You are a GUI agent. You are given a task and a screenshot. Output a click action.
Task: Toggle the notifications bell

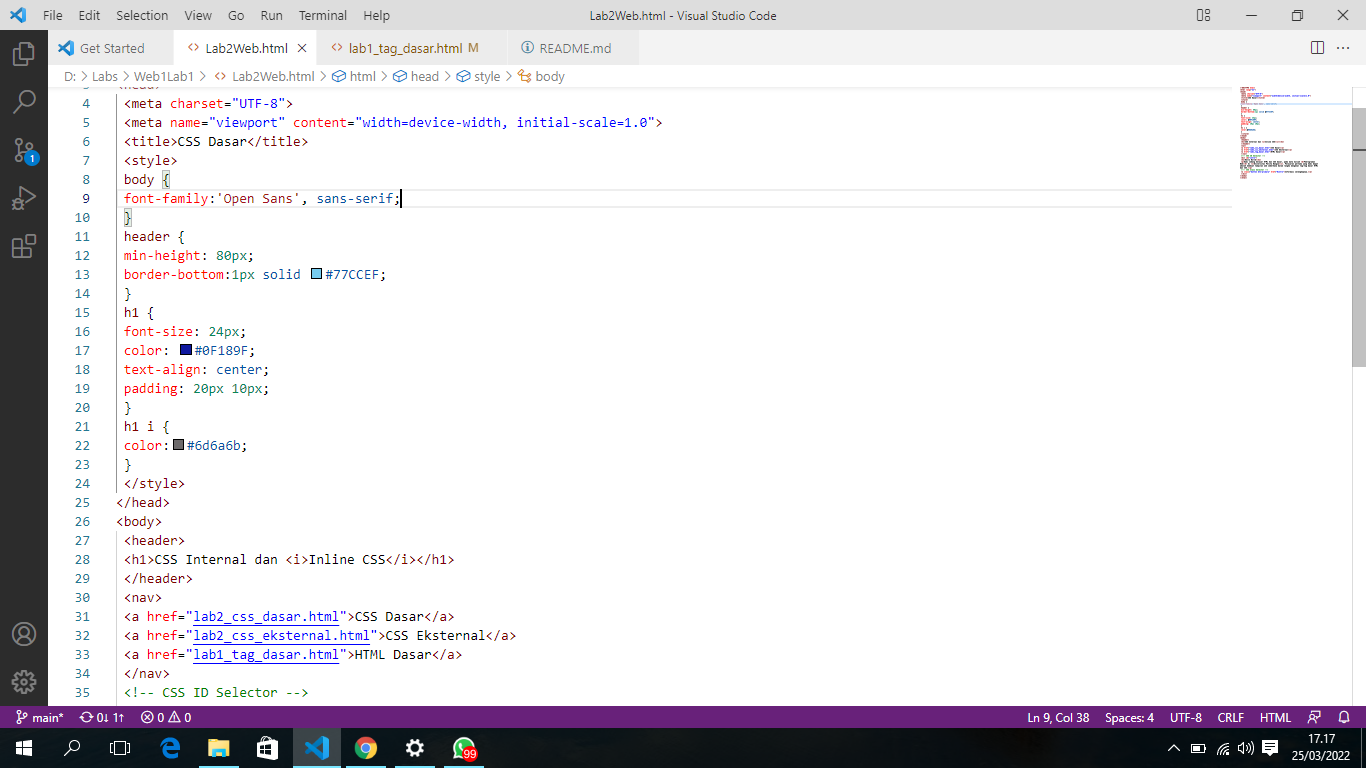[x=1342, y=717]
